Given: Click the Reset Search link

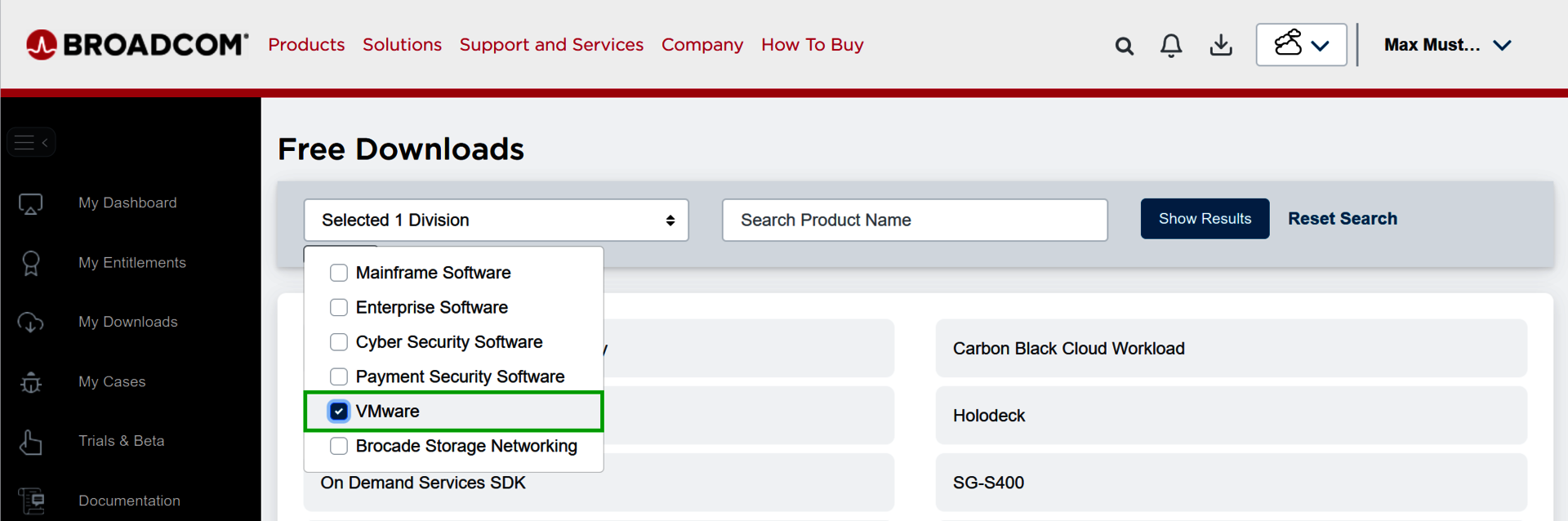Looking at the screenshot, I should 1342,219.
